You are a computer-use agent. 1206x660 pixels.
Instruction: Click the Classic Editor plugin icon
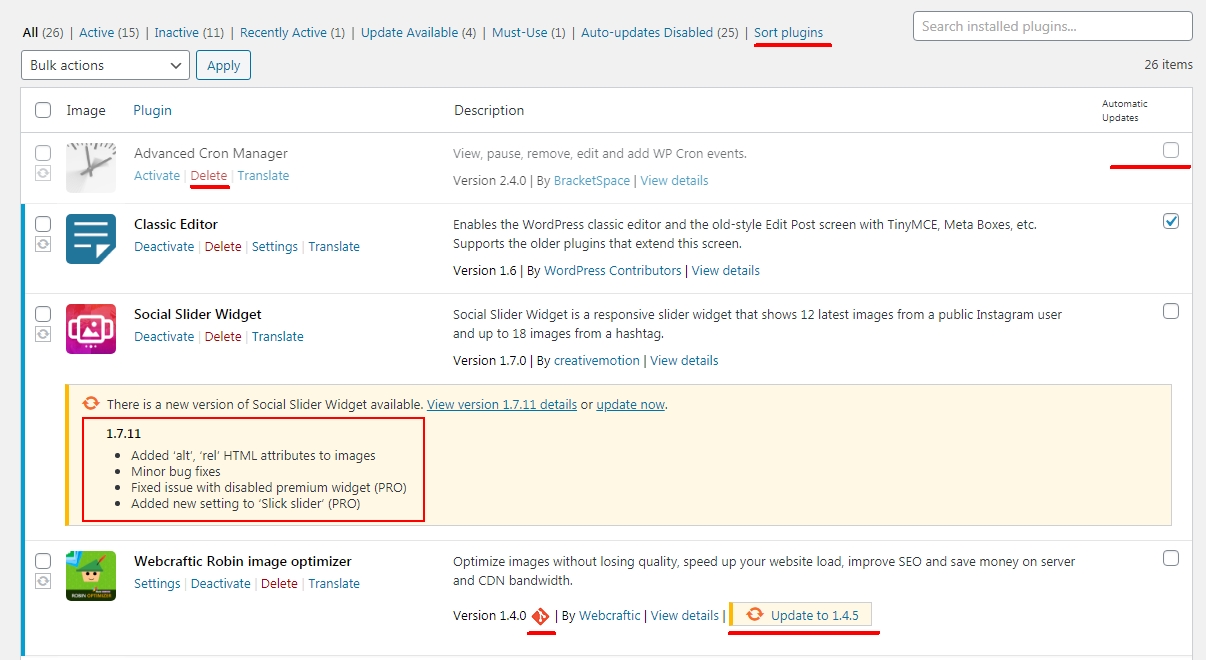click(91, 239)
